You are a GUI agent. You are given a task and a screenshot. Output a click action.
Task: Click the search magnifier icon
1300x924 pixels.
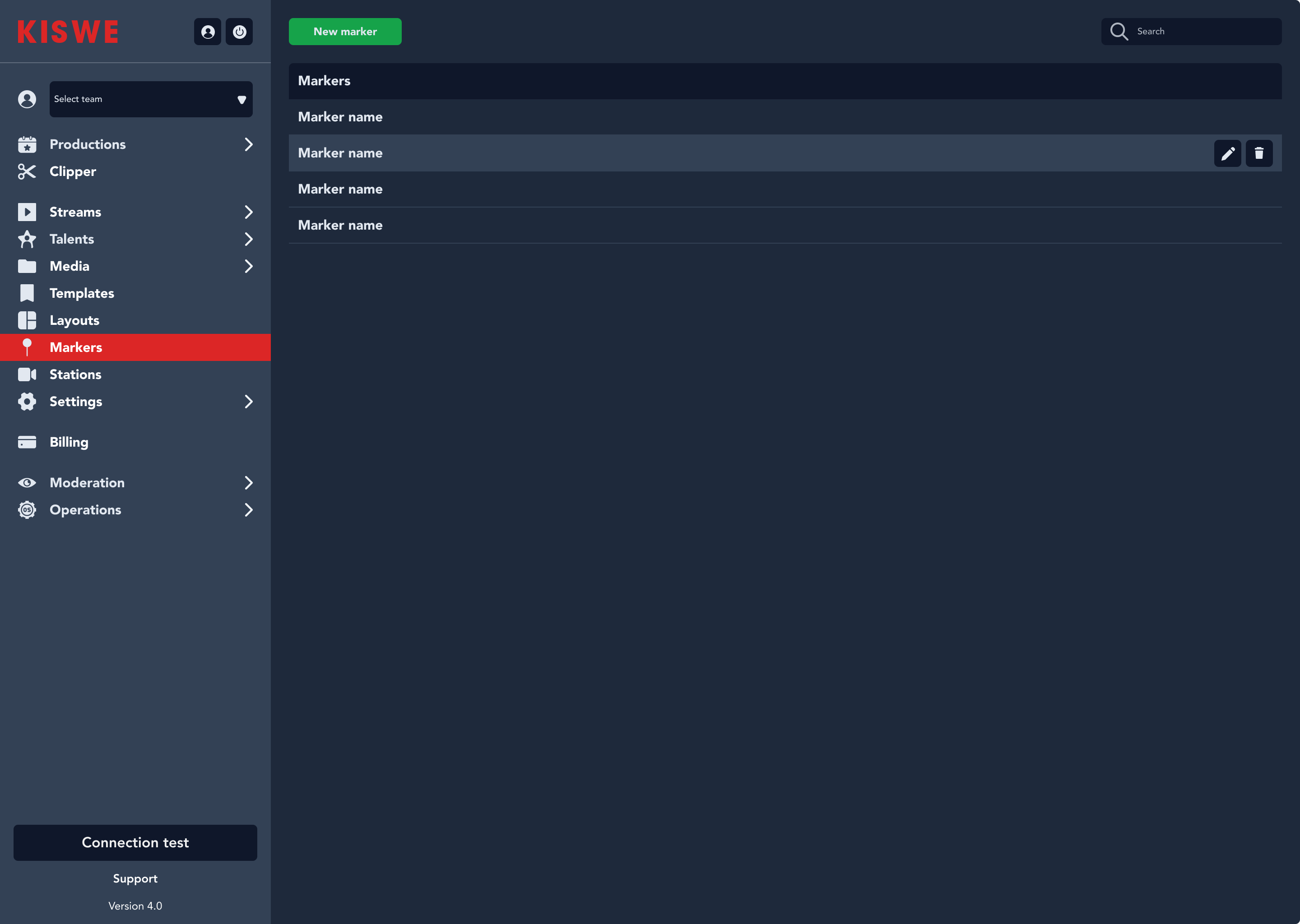(x=1119, y=31)
